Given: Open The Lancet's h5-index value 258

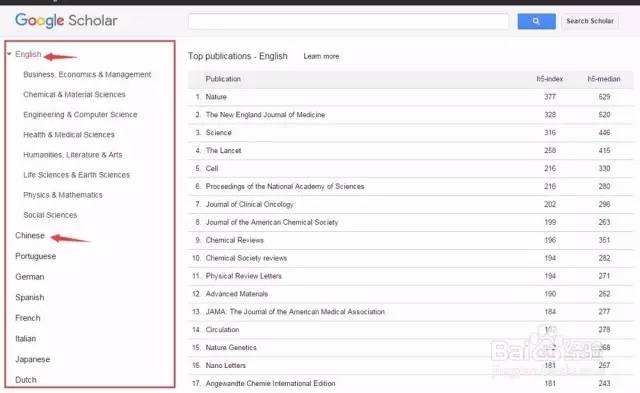Looking at the screenshot, I should 550,151.
